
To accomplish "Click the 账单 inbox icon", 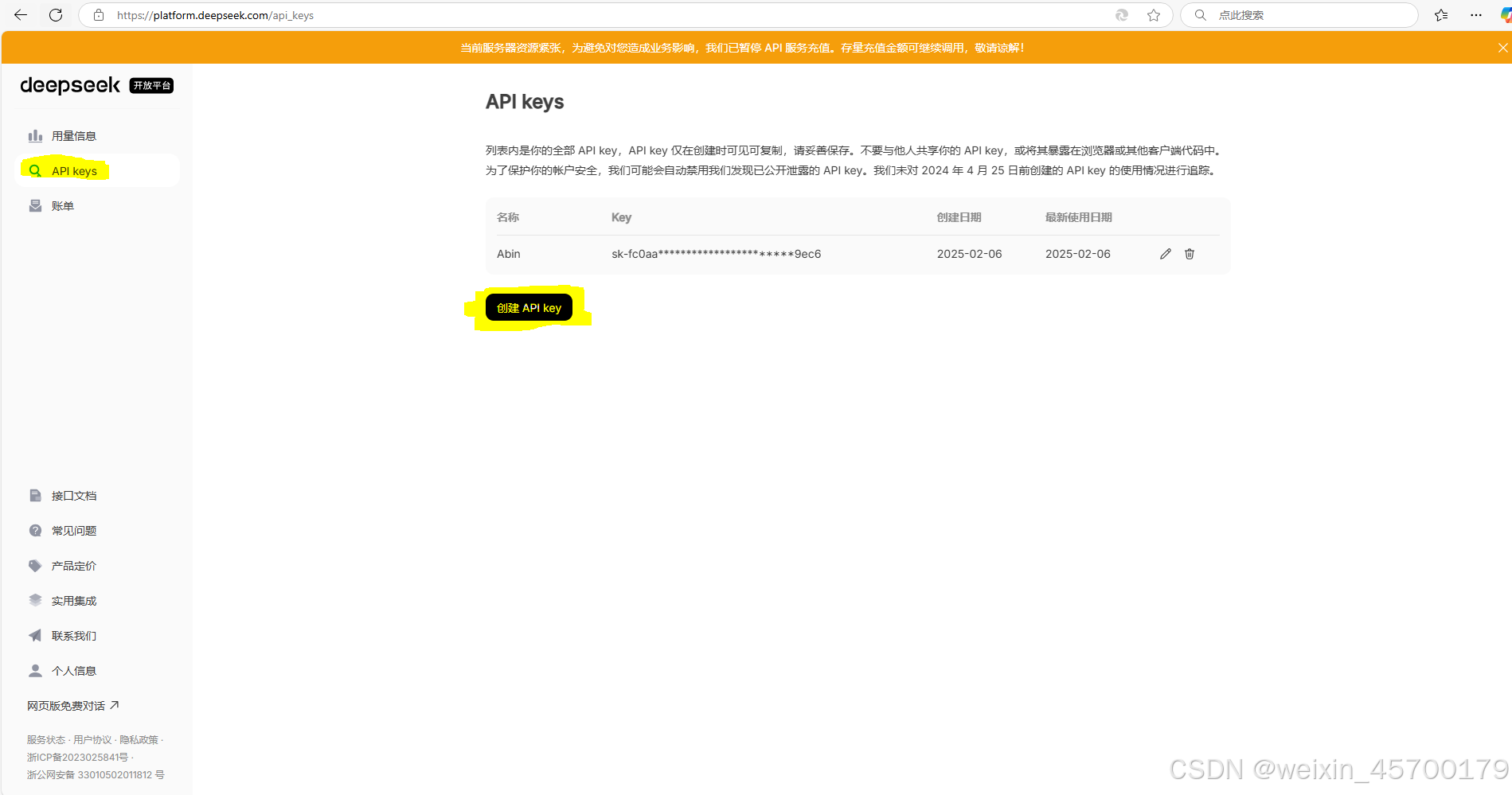I will (x=35, y=206).
